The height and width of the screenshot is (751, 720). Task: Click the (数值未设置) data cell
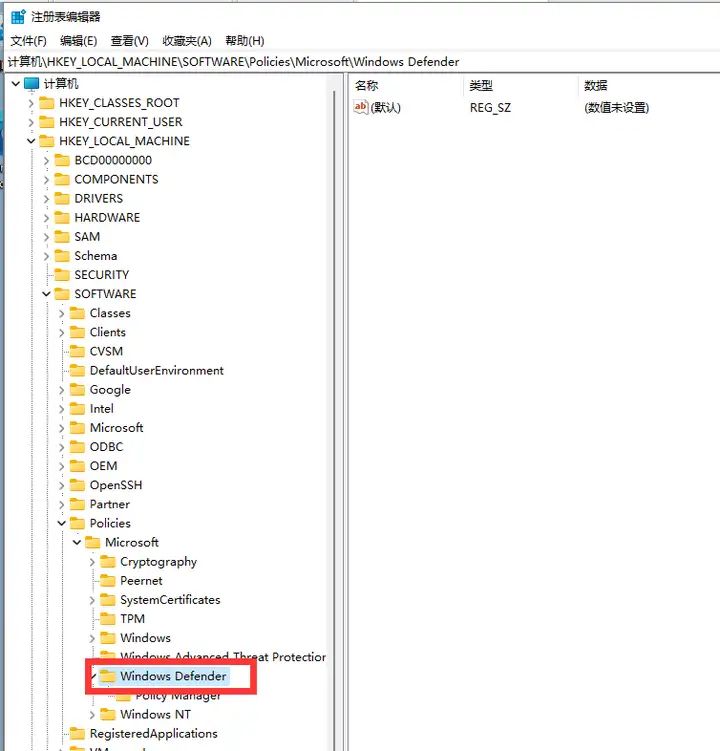click(x=617, y=108)
